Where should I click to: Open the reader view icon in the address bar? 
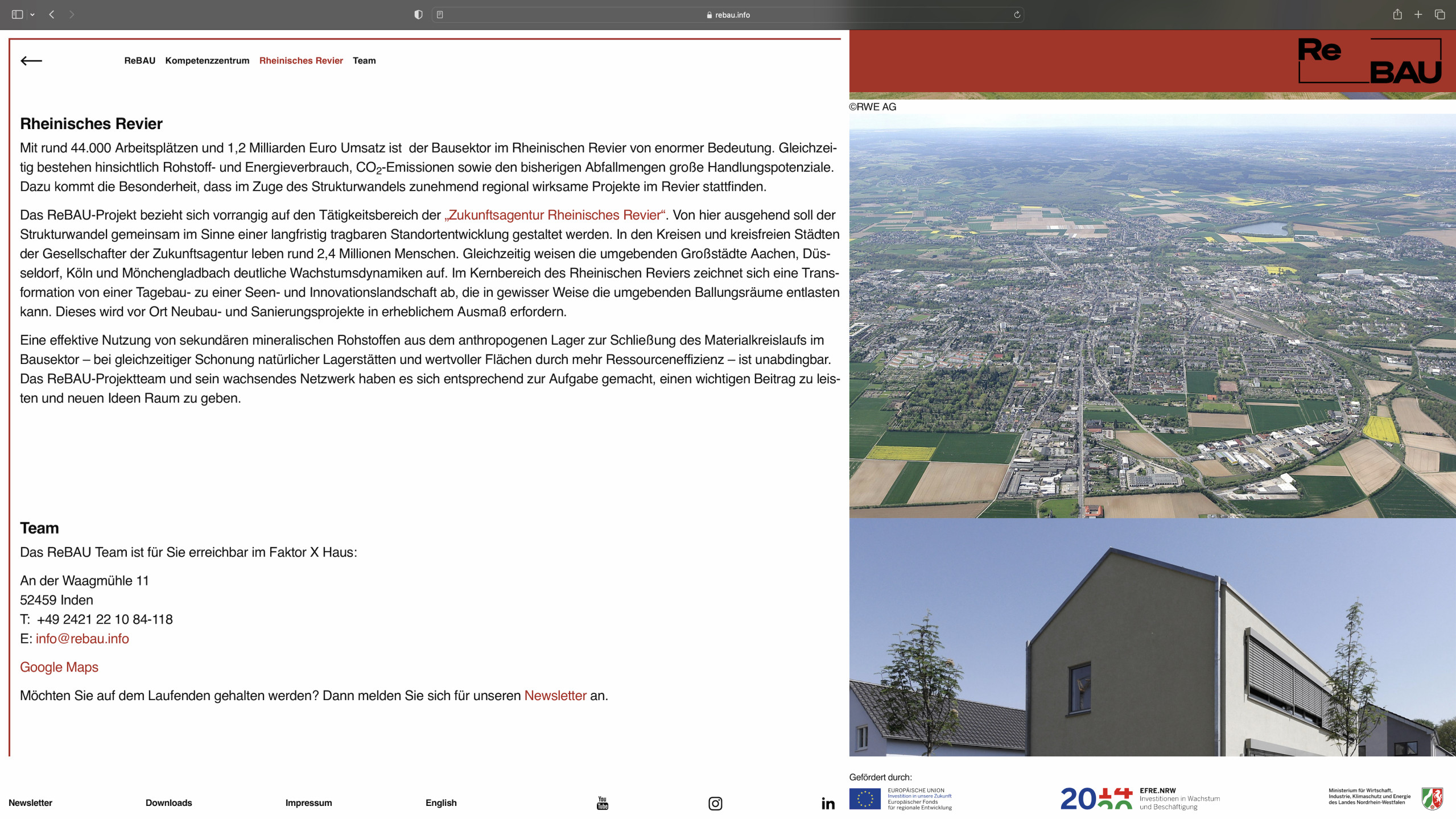[440, 15]
